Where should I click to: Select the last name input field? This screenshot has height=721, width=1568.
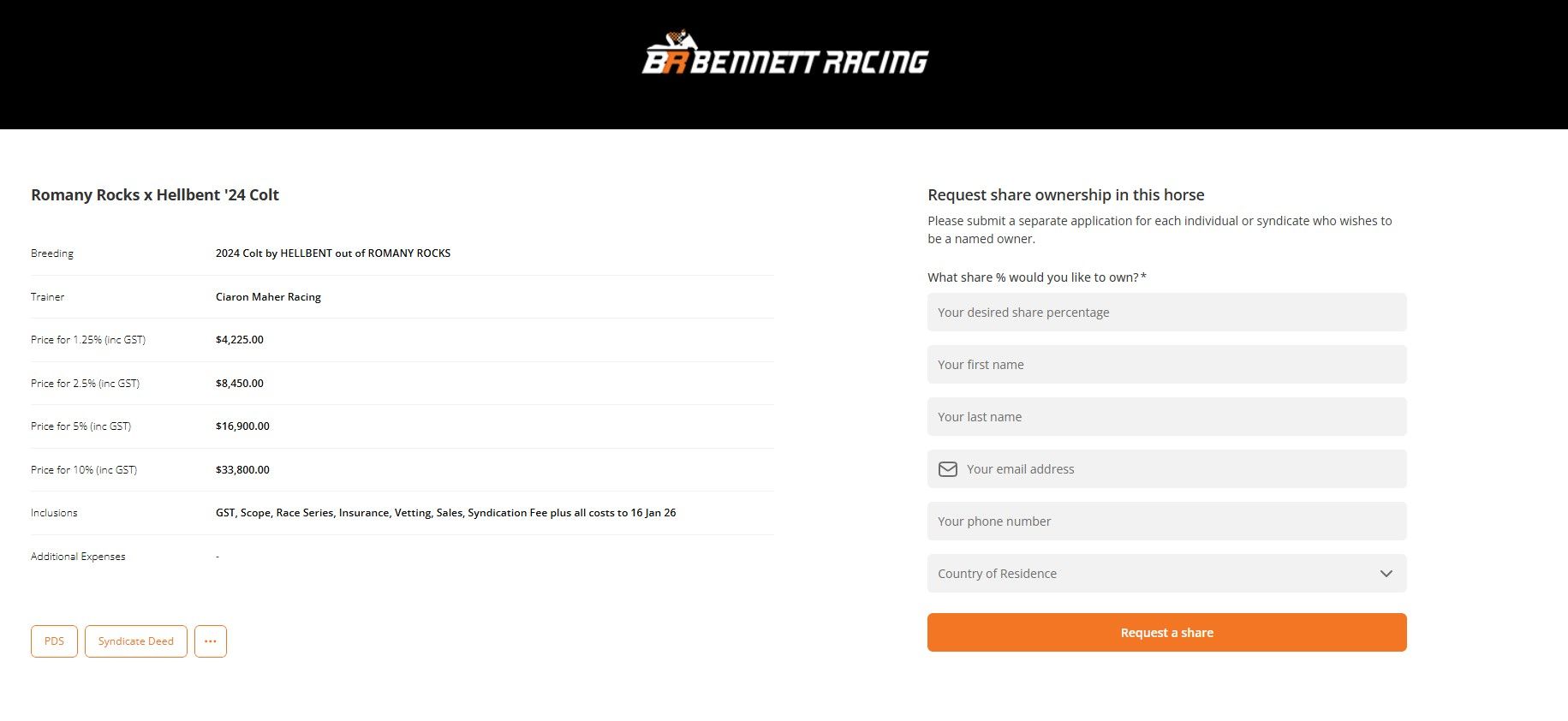click(x=1166, y=417)
